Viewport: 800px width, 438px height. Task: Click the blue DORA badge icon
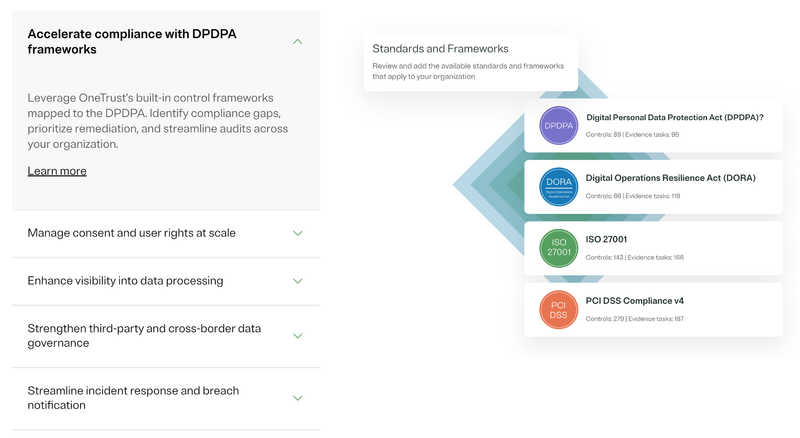[558, 186]
